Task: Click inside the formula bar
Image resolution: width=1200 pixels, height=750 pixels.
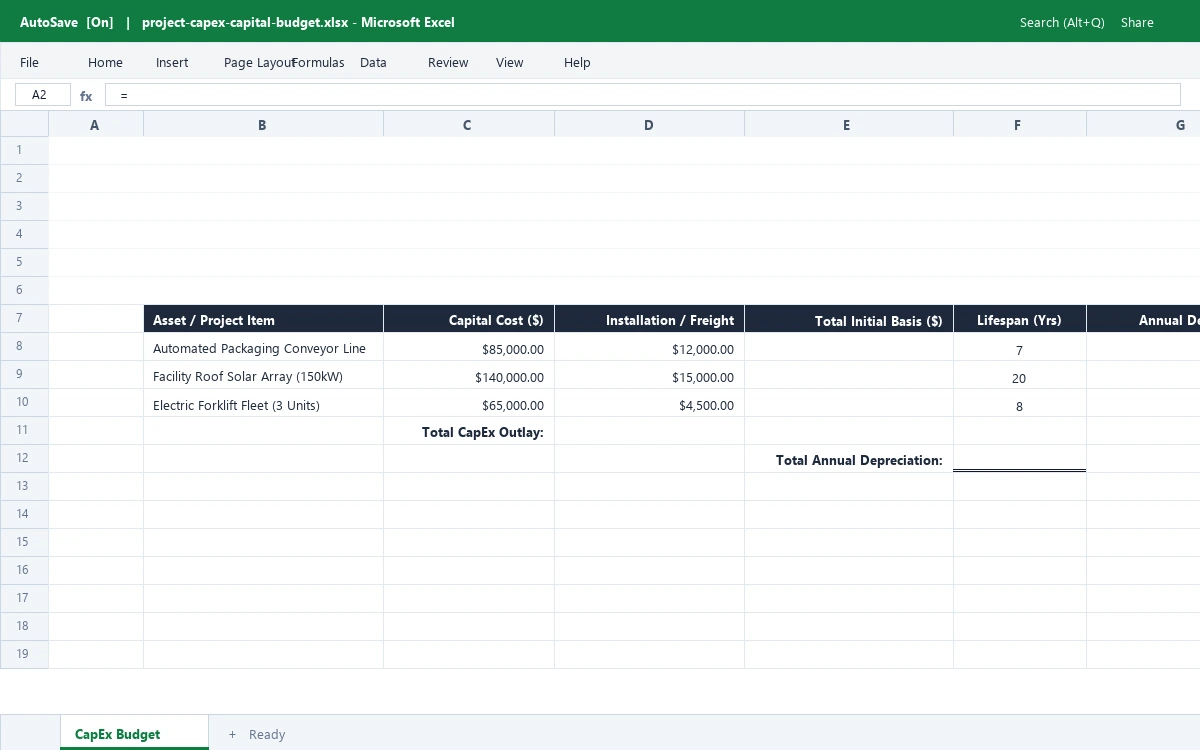Action: click(x=642, y=95)
